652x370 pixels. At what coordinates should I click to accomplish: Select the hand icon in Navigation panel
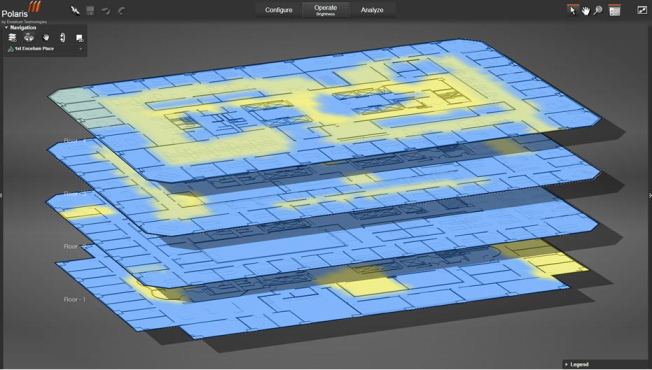tap(46, 38)
